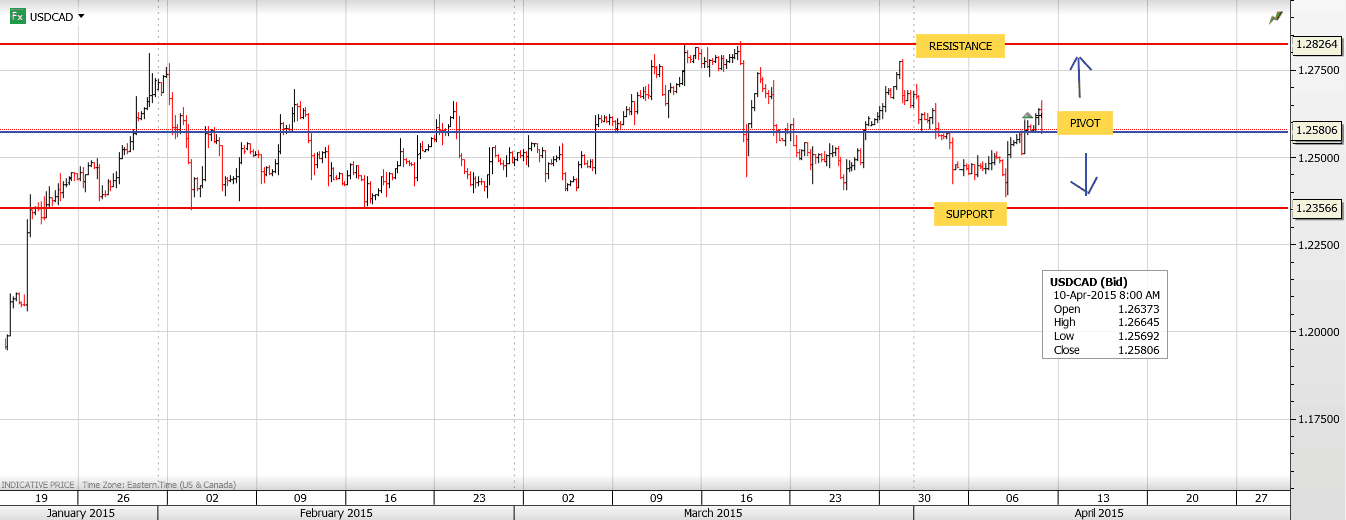Image resolution: width=1346 pixels, height=520 pixels.
Task: Click the gray triangle marker above recent candles
Action: click(1027, 116)
